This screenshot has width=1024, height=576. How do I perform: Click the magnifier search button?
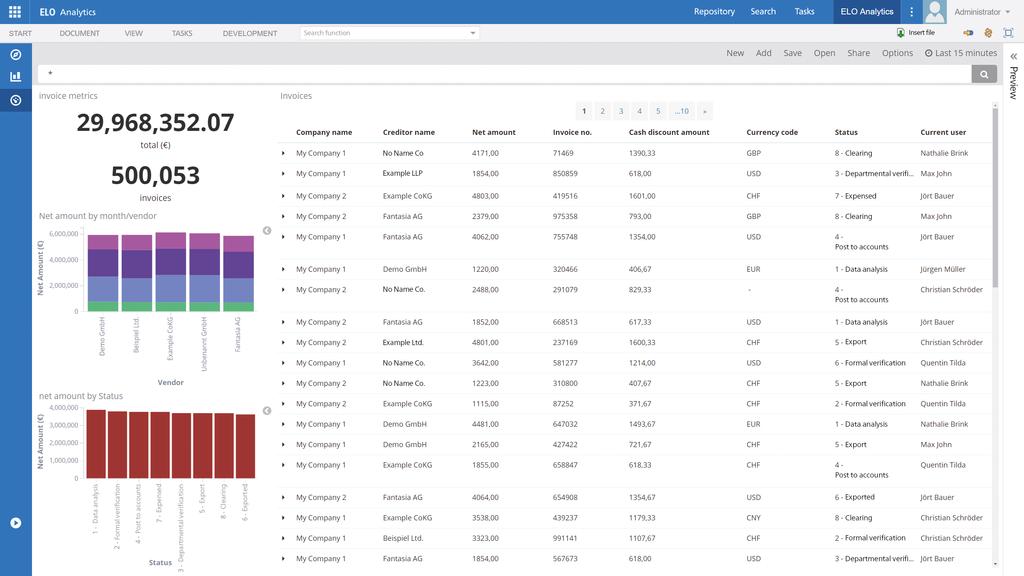point(984,74)
